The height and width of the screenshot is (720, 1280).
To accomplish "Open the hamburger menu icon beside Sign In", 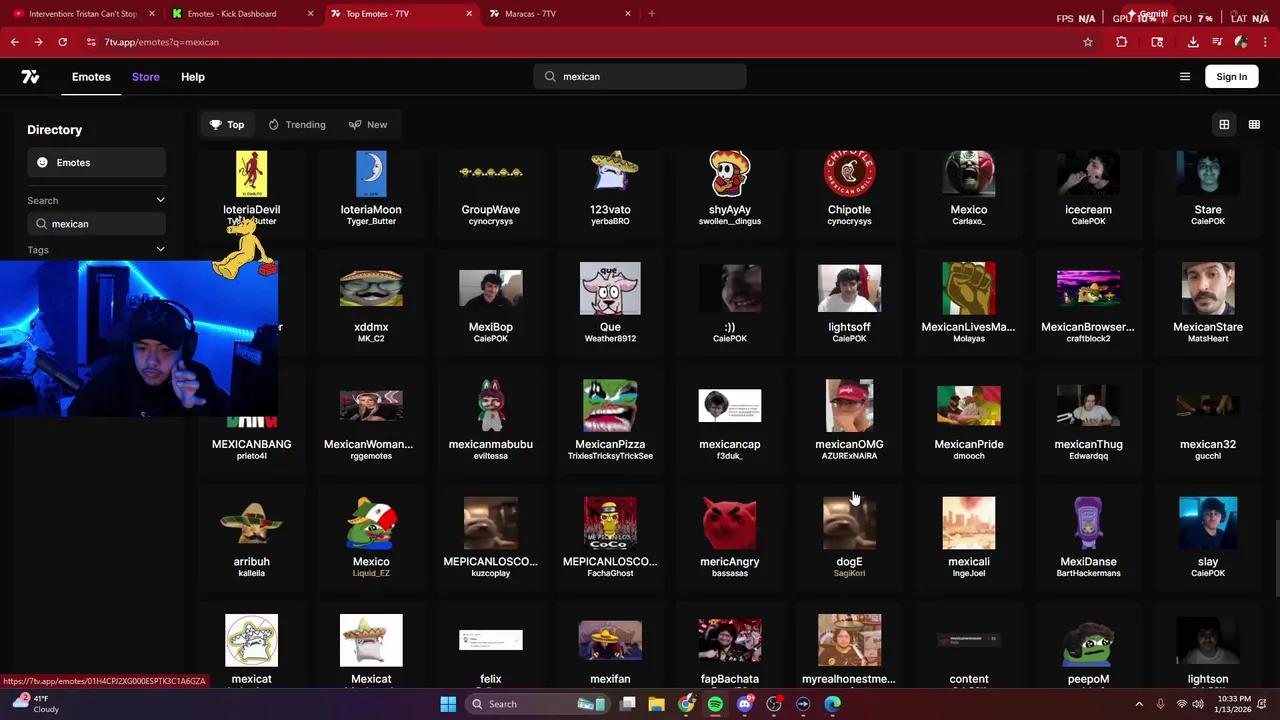I will pos(1185,77).
